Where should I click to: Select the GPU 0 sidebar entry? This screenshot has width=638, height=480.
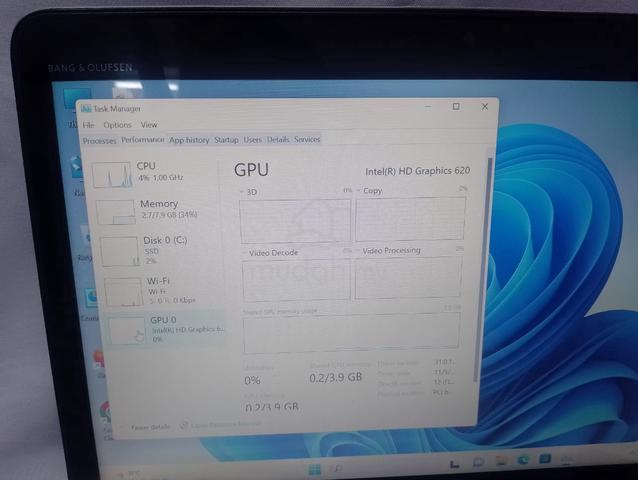tap(165, 329)
